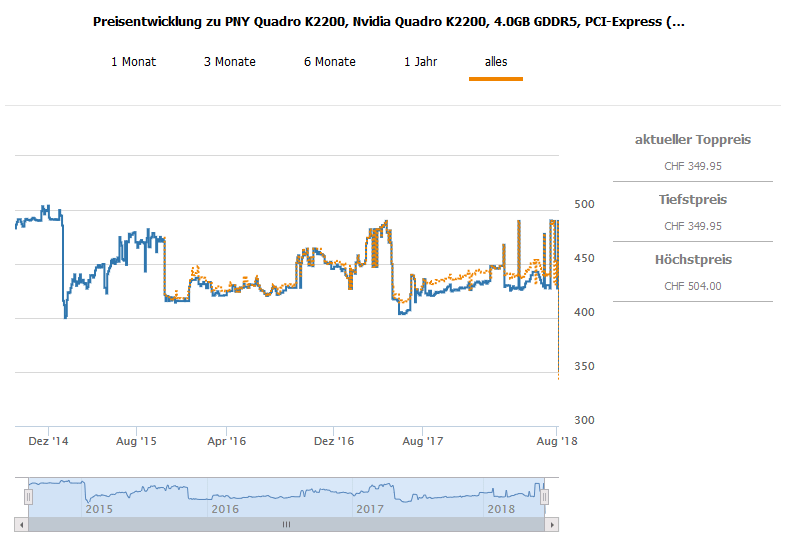Click the Tiefstpreis CHF 349.95 value

pos(693,226)
